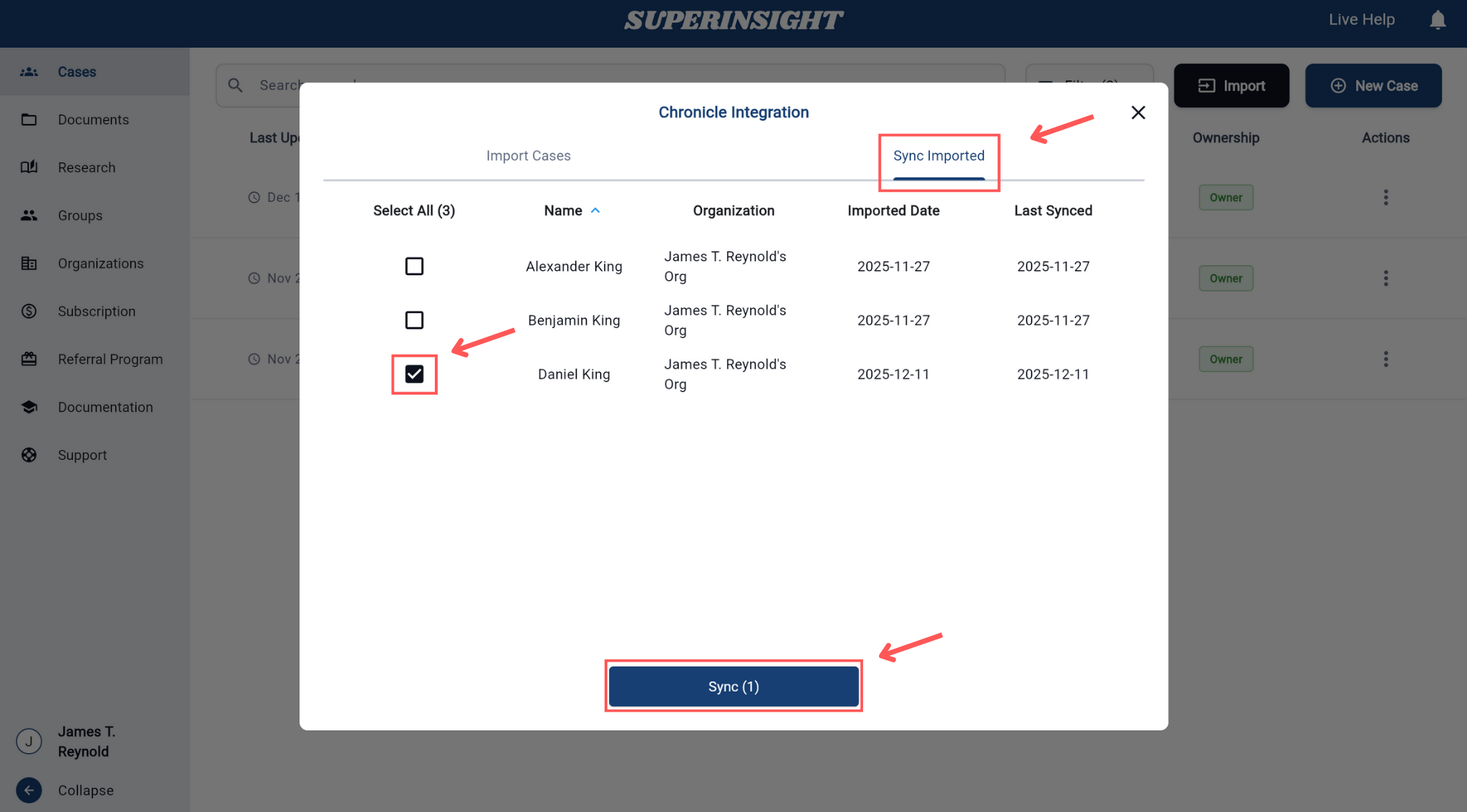1467x812 pixels.
Task: Open the Subscription settings icon
Action: tap(29, 311)
